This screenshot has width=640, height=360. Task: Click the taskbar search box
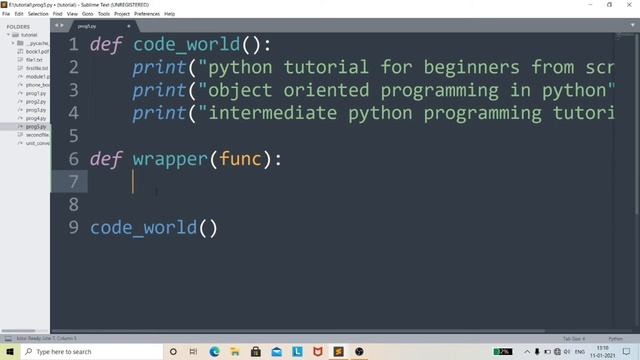click(x=91, y=351)
